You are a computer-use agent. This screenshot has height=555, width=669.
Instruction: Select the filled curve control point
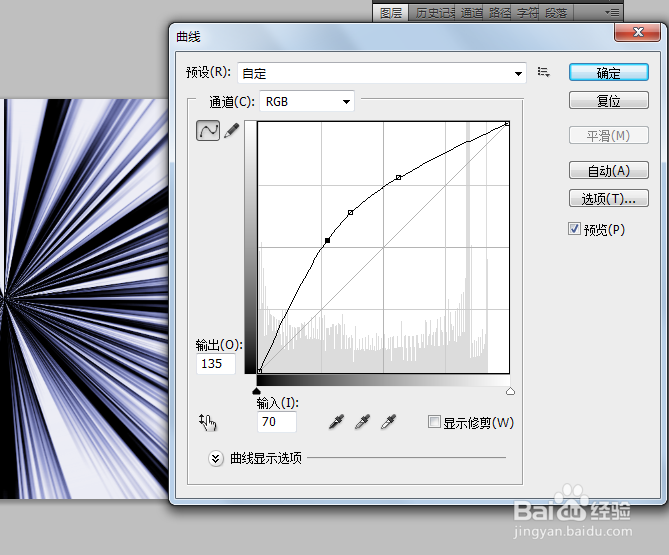tap(327, 241)
